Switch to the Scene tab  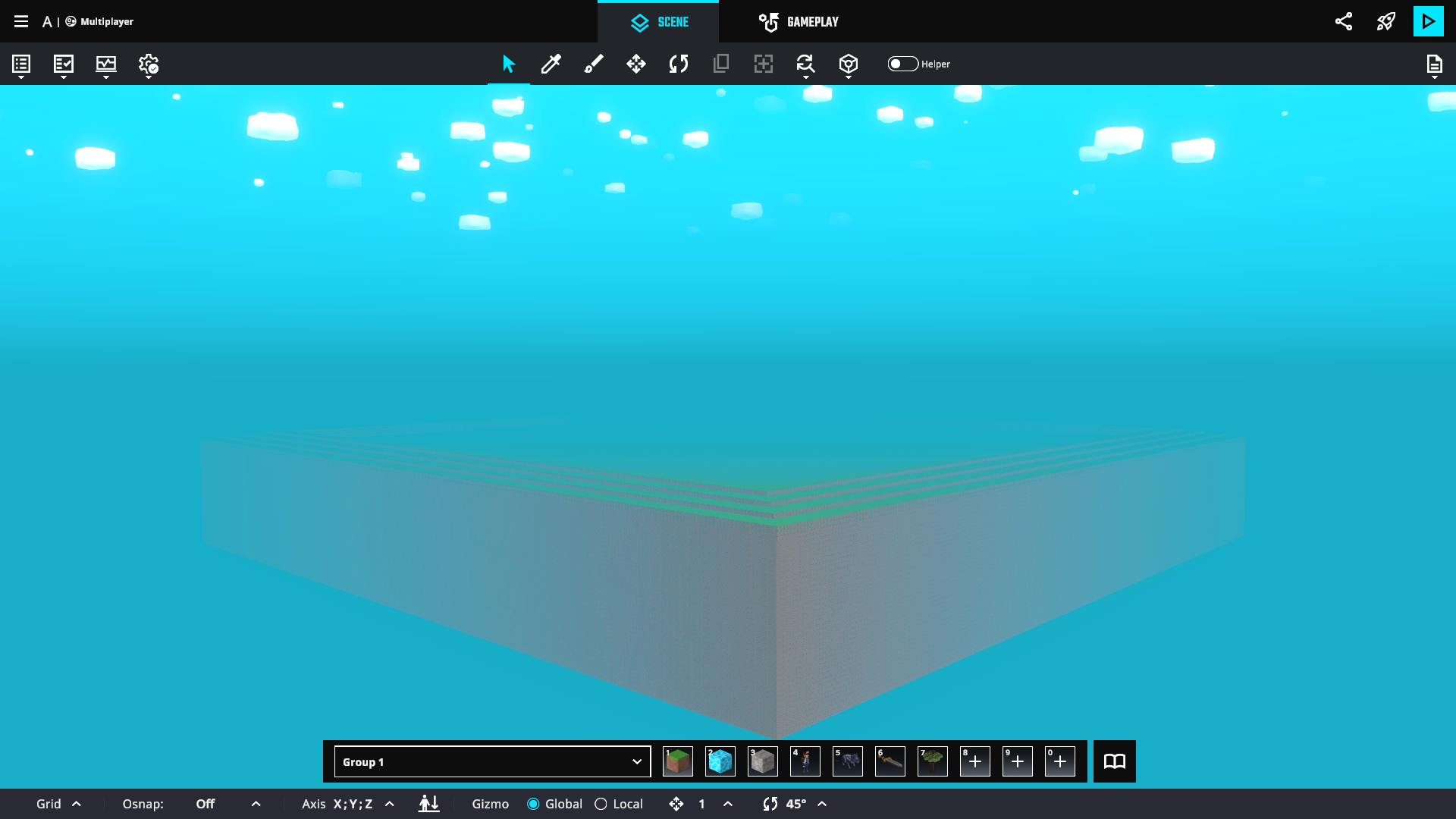click(x=658, y=22)
